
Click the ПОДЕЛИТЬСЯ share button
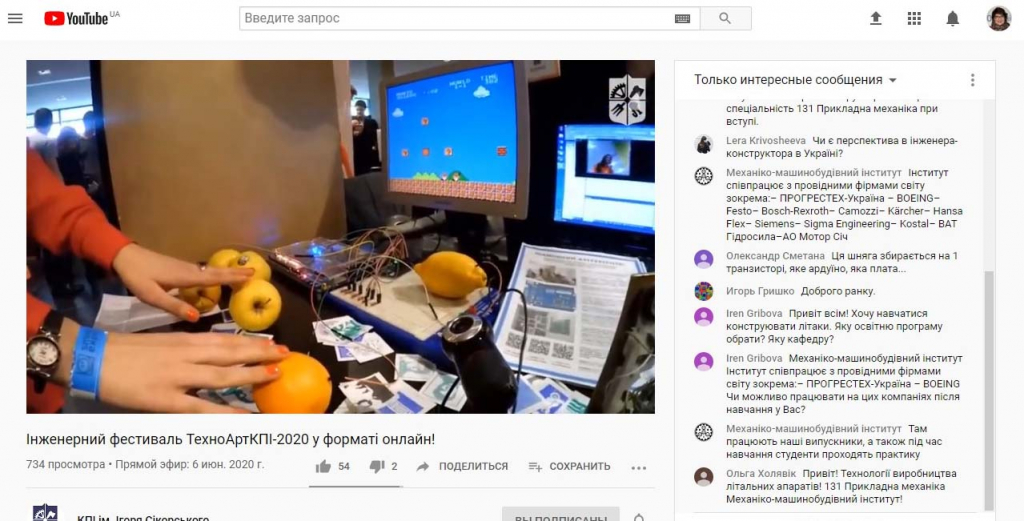[462, 466]
